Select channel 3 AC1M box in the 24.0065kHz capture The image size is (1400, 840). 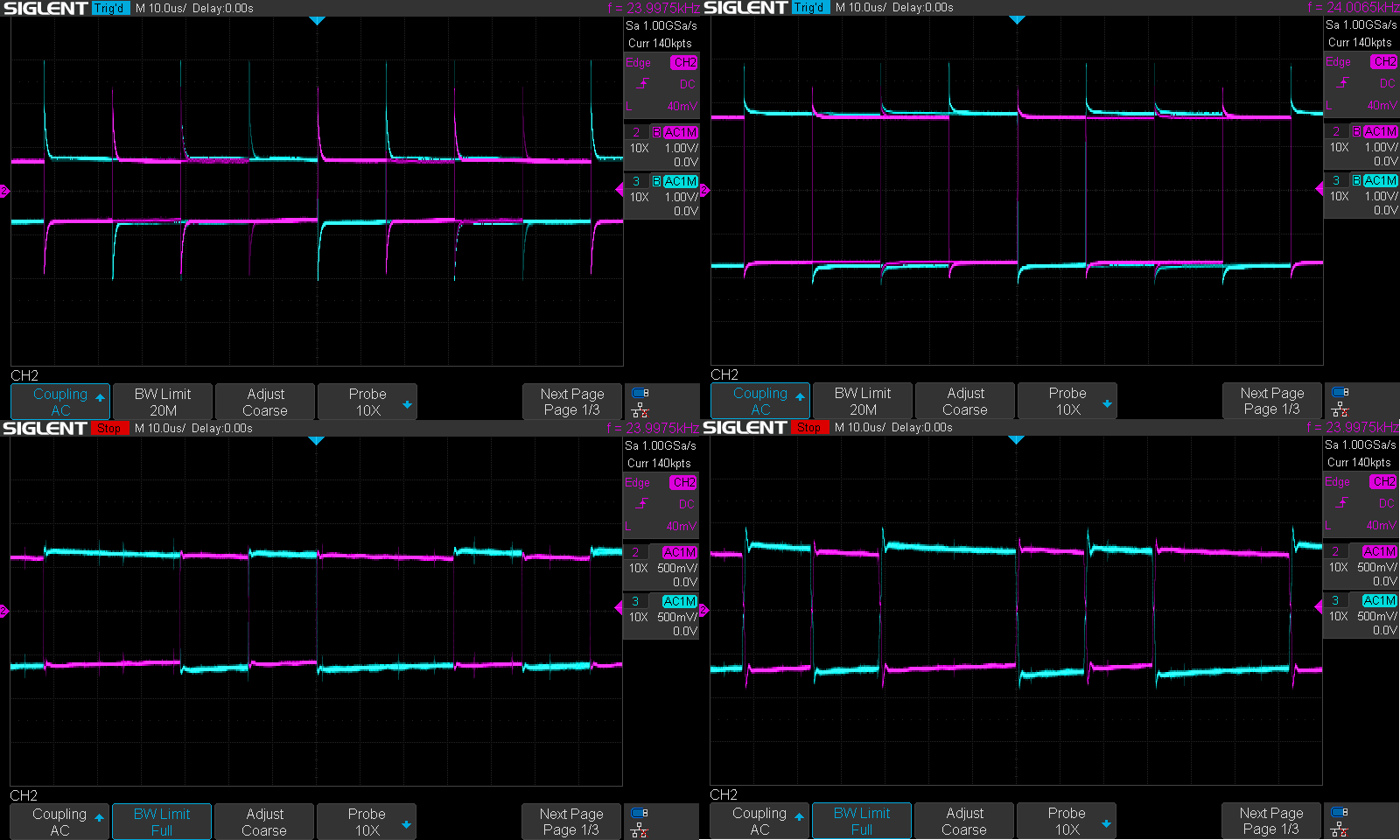click(x=1361, y=195)
